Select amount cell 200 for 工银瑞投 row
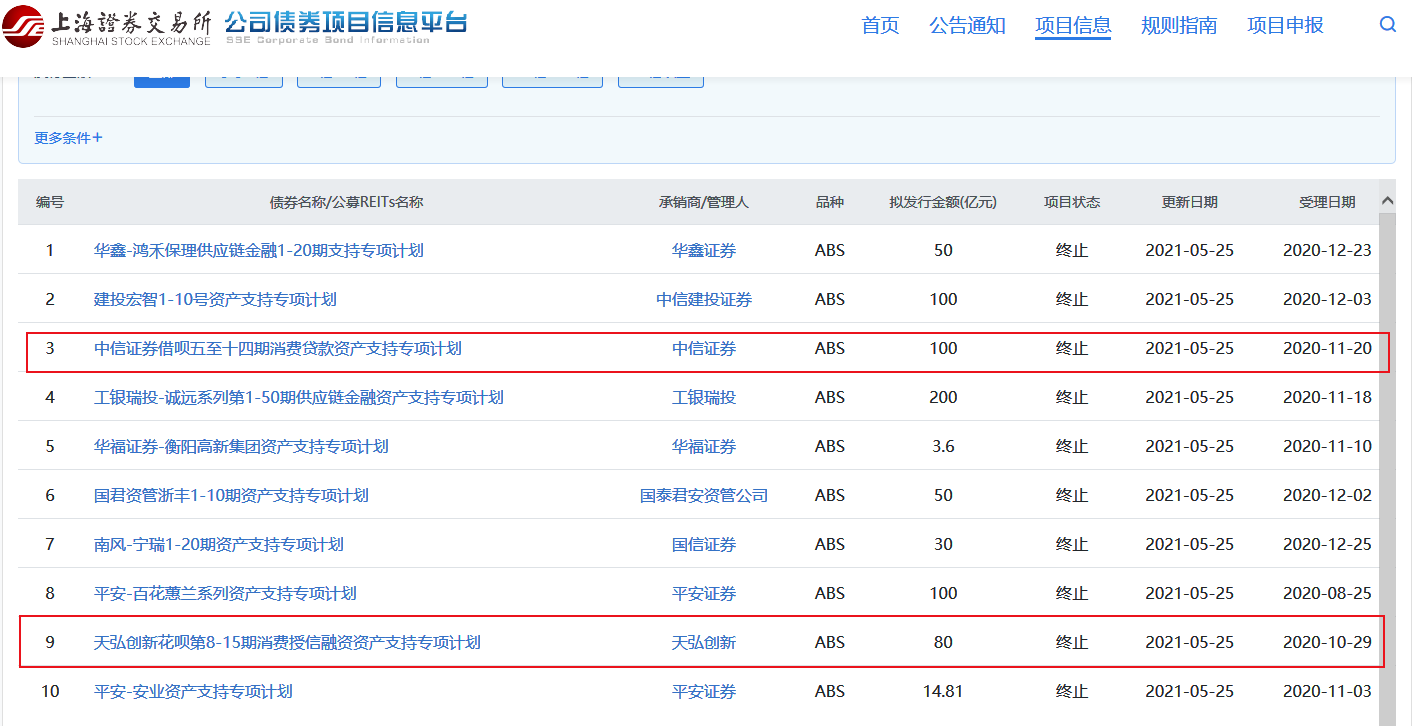1412x726 pixels. [x=943, y=397]
